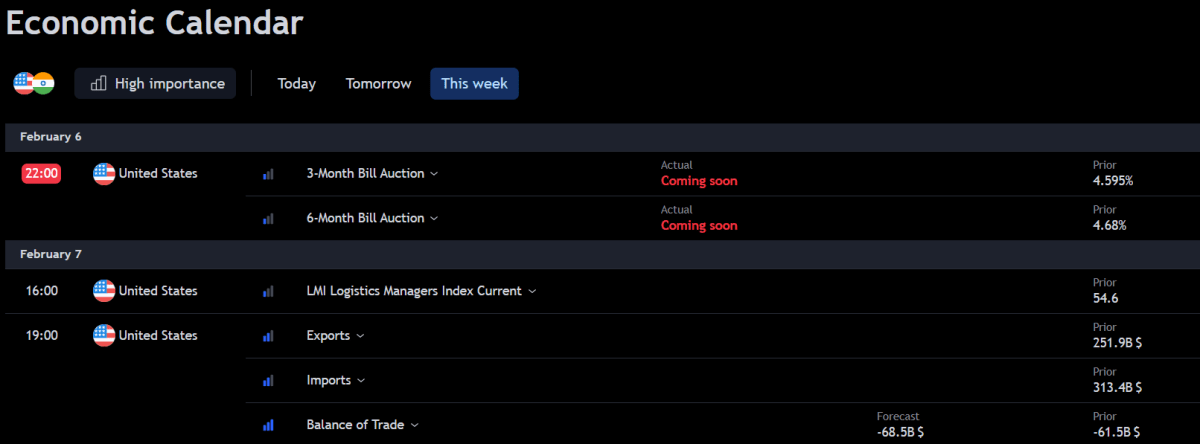Select the Tomorrow tab

pyautogui.click(x=379, y=83)
